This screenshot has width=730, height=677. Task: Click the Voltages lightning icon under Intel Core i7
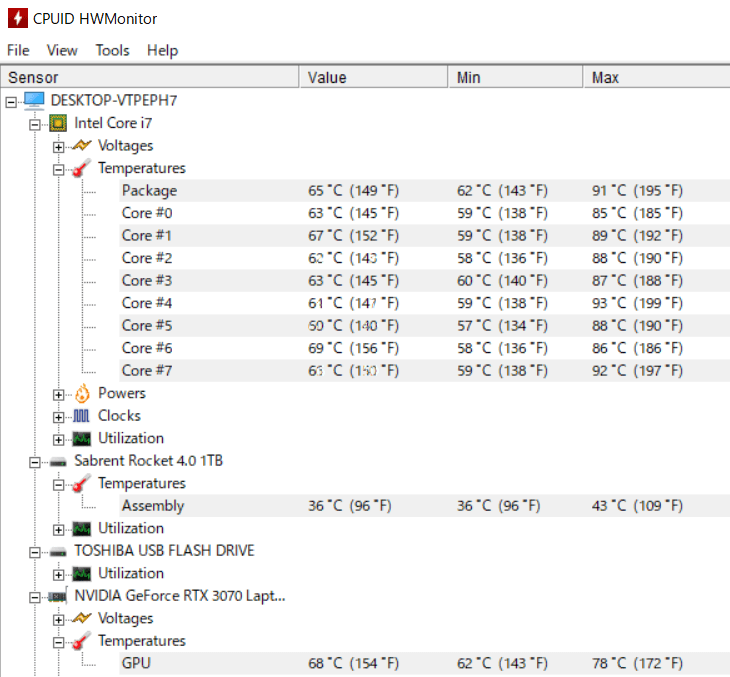82,146
